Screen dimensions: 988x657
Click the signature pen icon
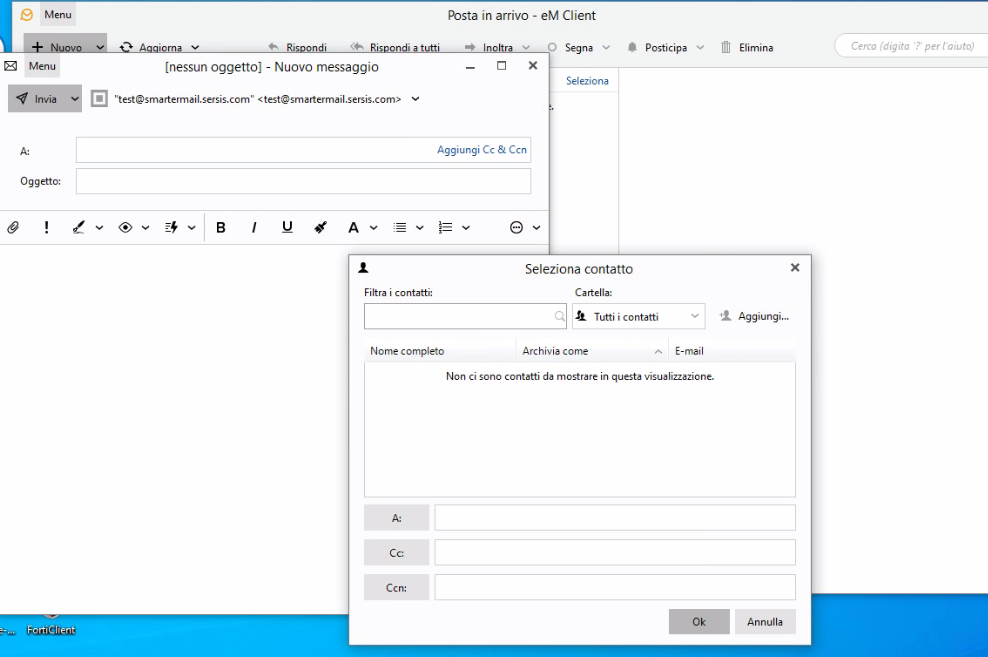79,228
